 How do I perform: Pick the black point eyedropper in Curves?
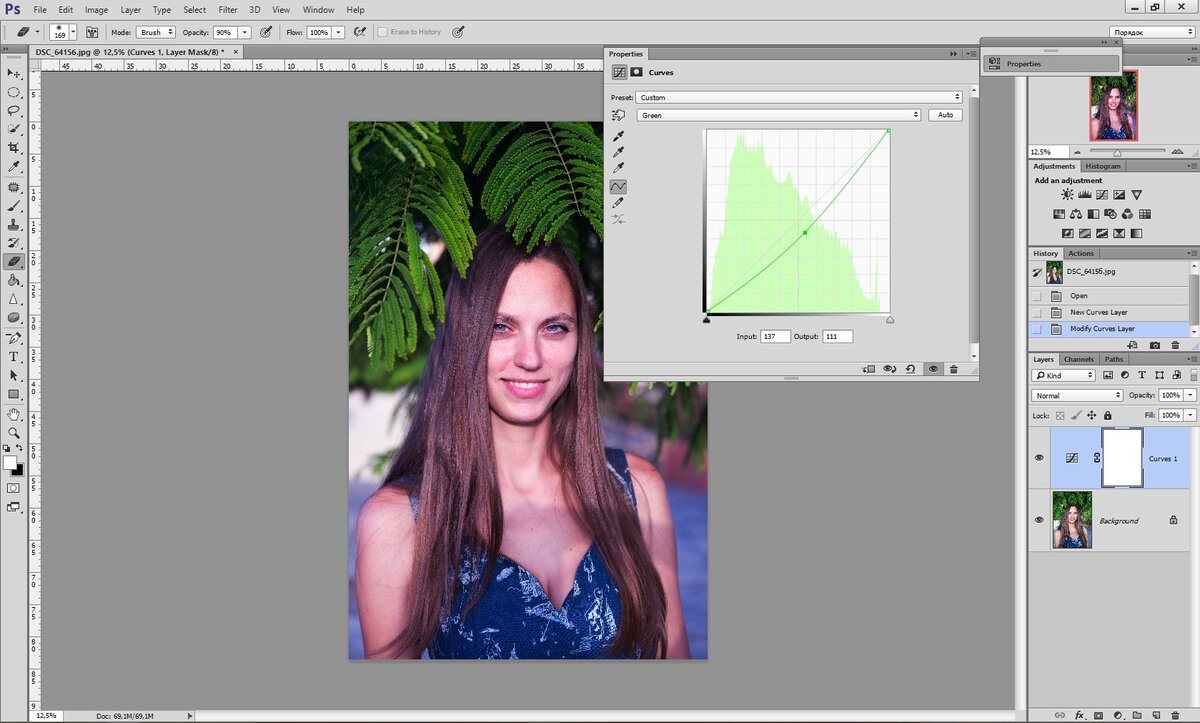[x=619, y=136]
